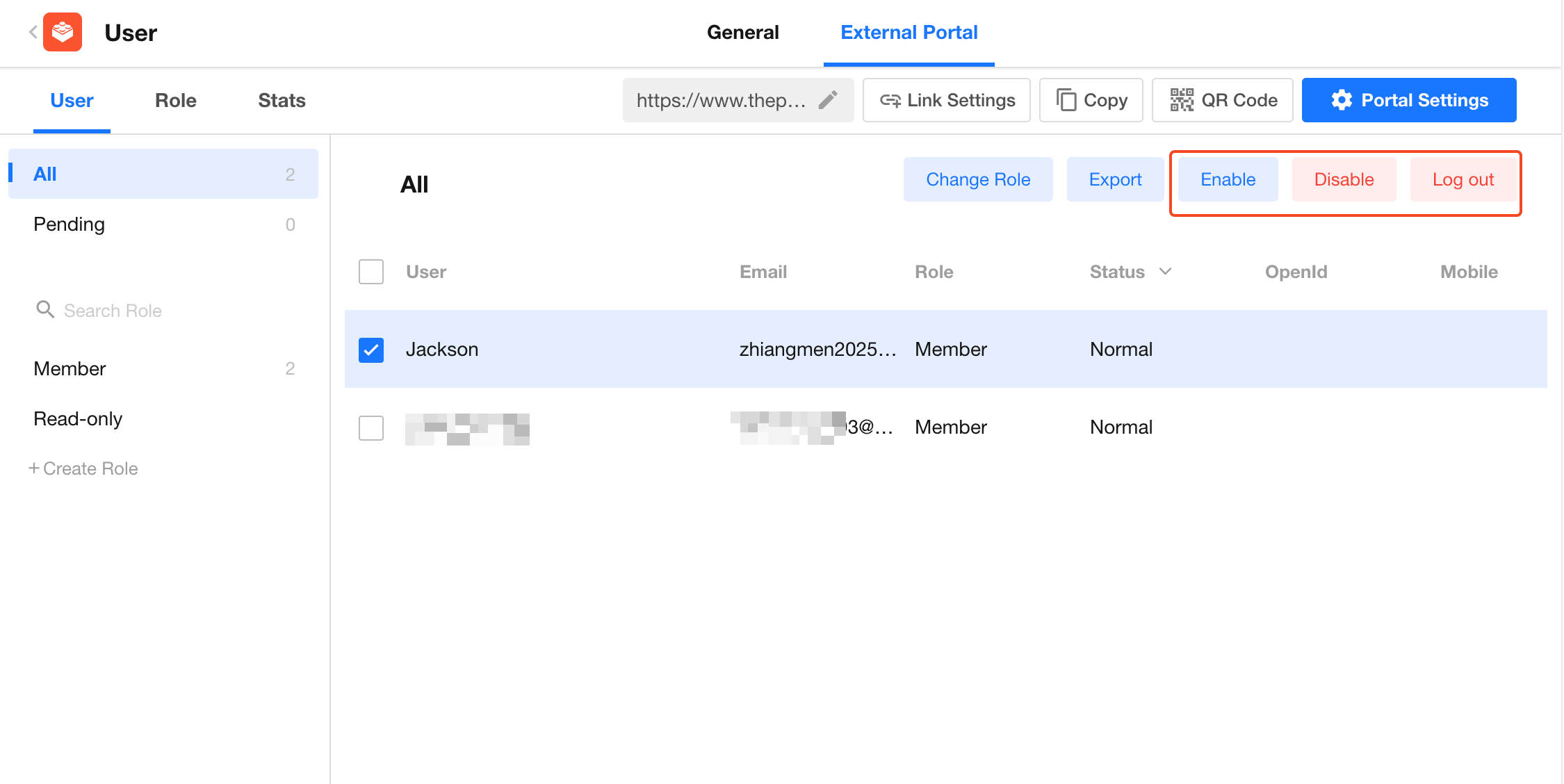This screenshot has width=1564, height=784.
Task: Open the Stats tab
Action: coord(282,100)
